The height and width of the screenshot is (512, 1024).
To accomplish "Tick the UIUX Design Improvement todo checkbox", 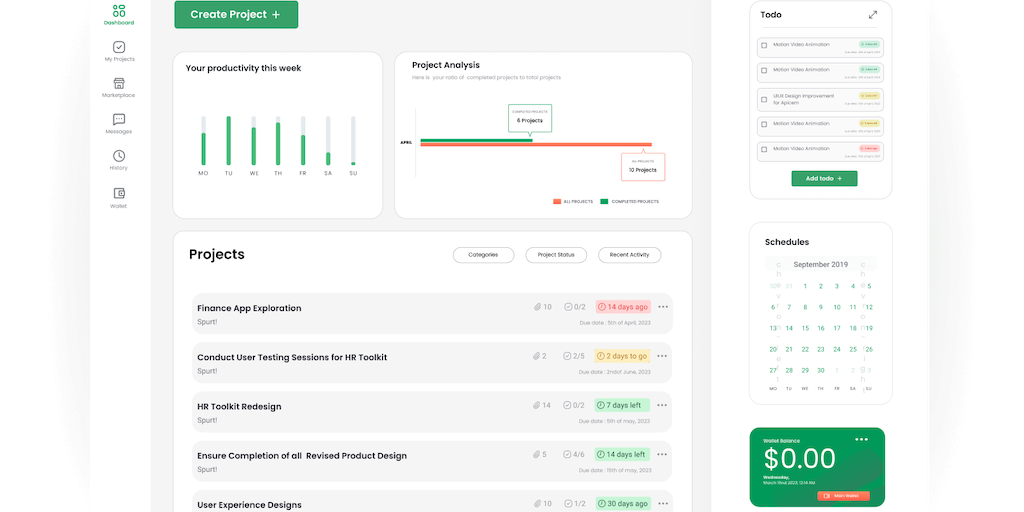I will click(764, 99).
